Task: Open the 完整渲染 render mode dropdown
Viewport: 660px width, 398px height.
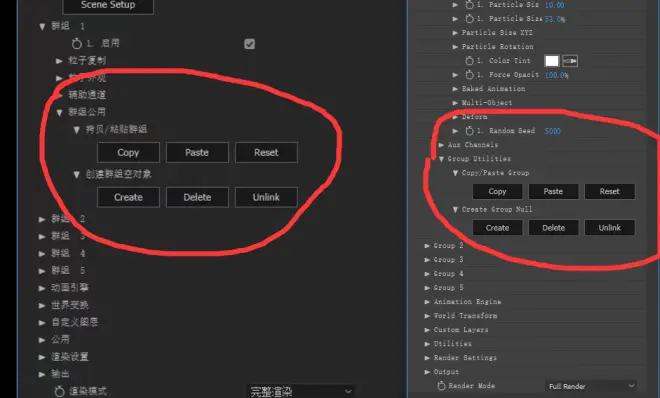Action: pyautogui.click(x=300, y=391)
